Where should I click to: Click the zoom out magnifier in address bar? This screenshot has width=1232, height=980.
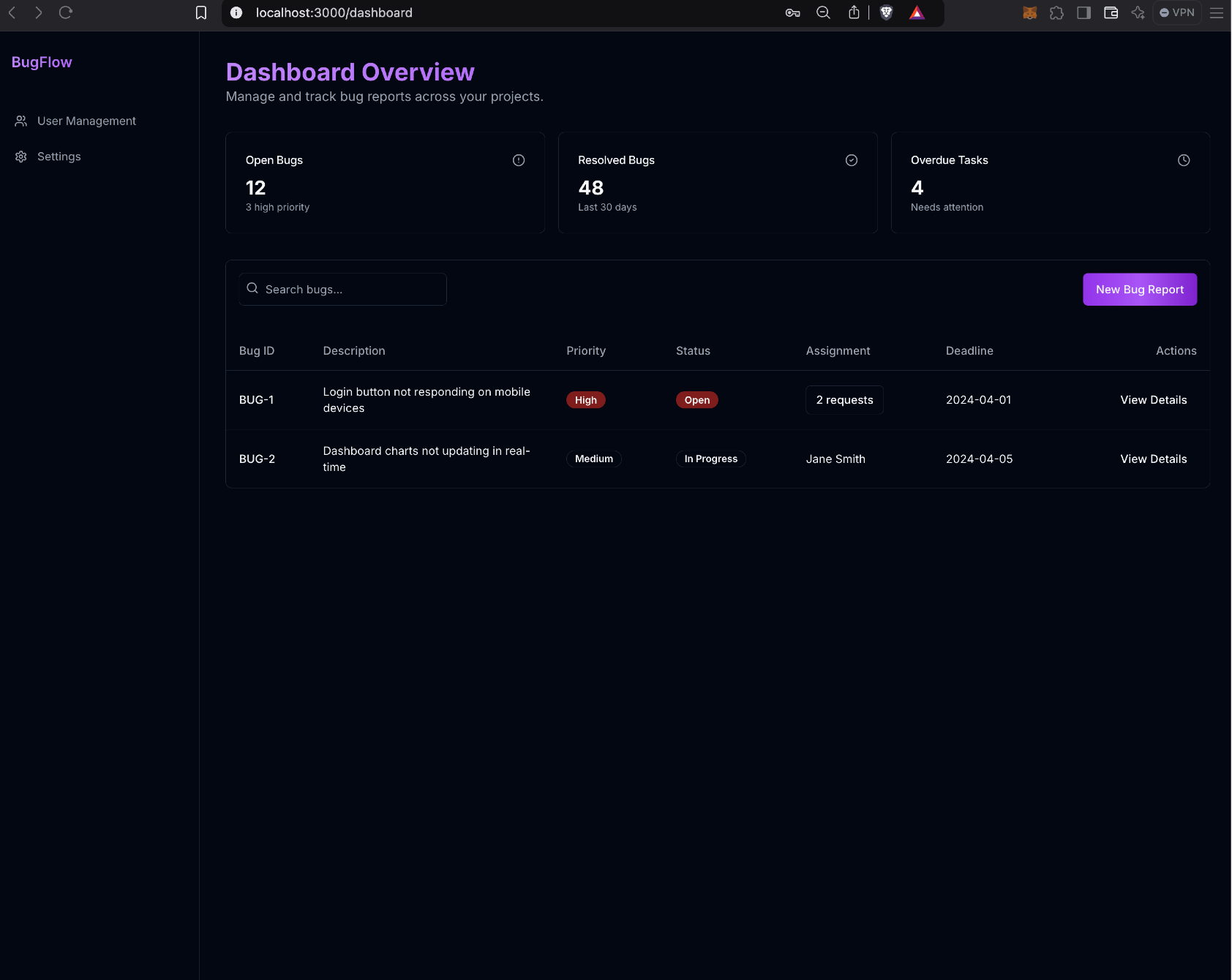click(823, 12)
